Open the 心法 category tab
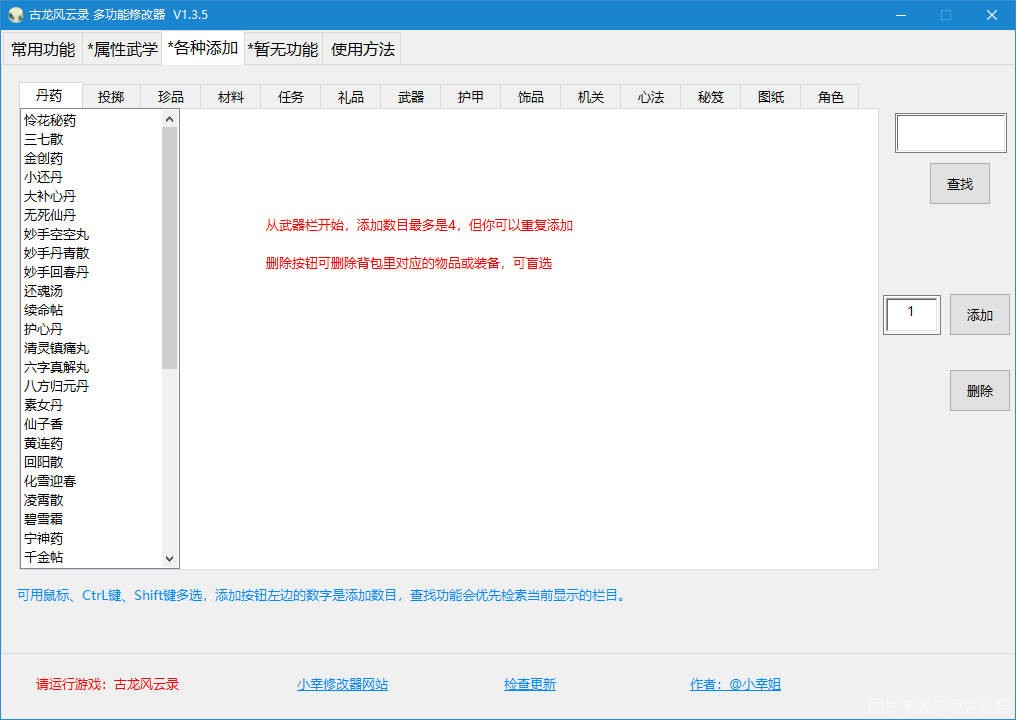The image size is (1016, 720). pos(650,96)
